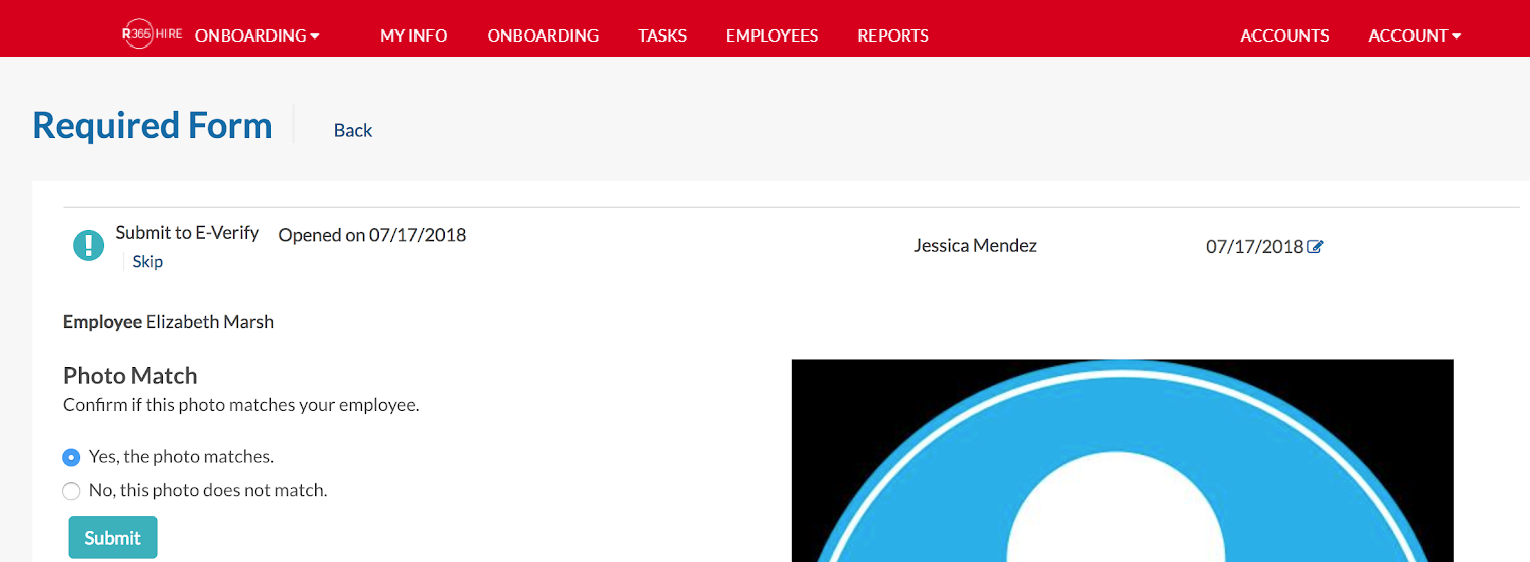Click the employee photo image
1530x562 pixels.
[x=1122, y=460]
